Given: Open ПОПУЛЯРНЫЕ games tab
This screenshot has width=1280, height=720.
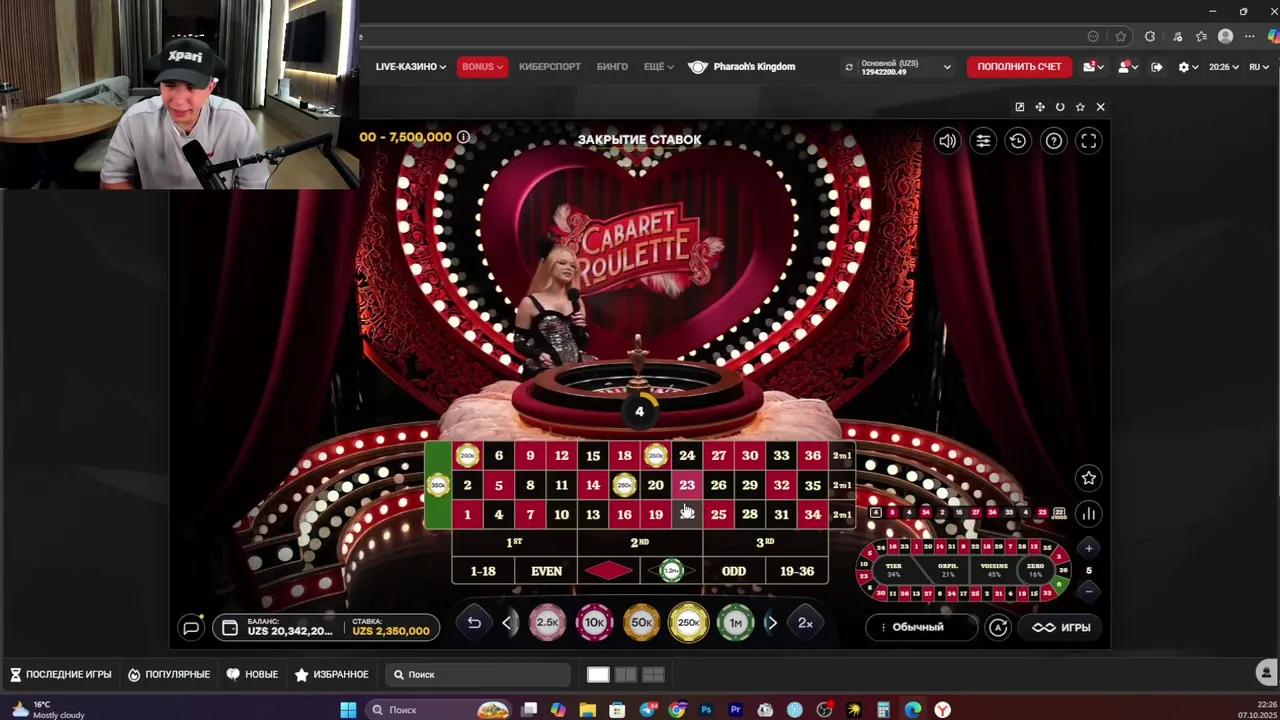Looking at the screenshot, I should (x=169, y=675).
